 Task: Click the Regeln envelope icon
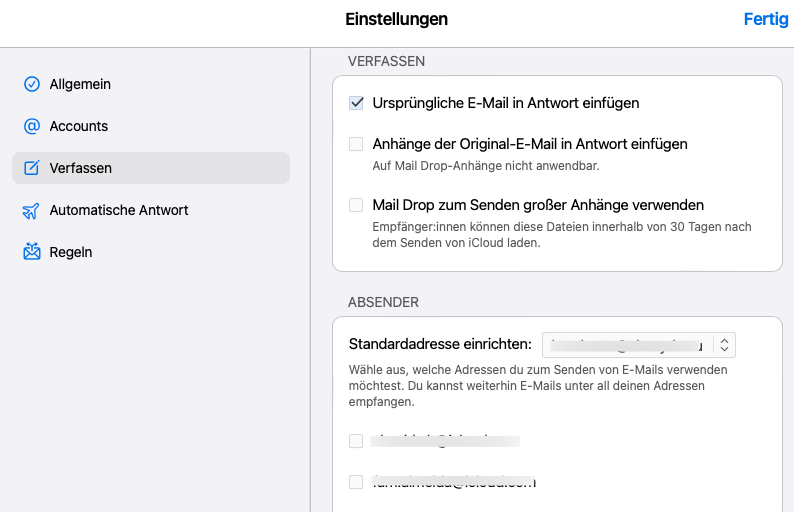(x=31, y=253)
